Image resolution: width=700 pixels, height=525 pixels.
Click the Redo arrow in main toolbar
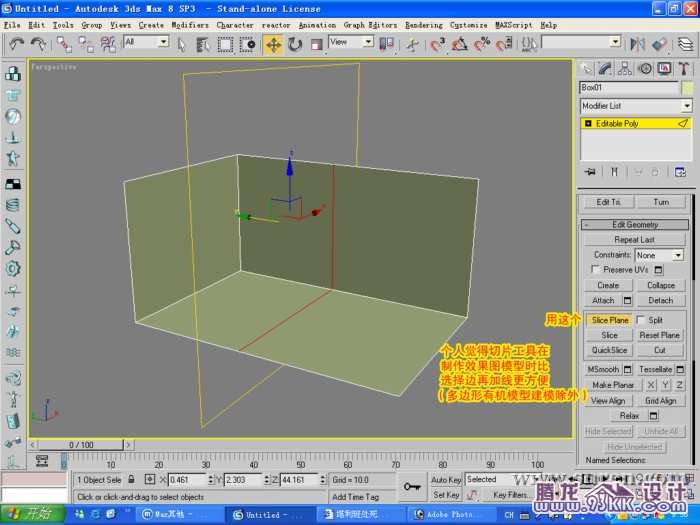pos(38,44)
